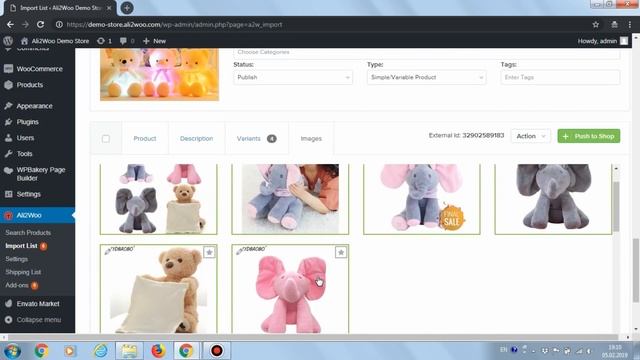The width and height of the screenshot is (640, 360).
Task: Select the Ali2Woo sidebar menu
Action: [x=37, y=215]
